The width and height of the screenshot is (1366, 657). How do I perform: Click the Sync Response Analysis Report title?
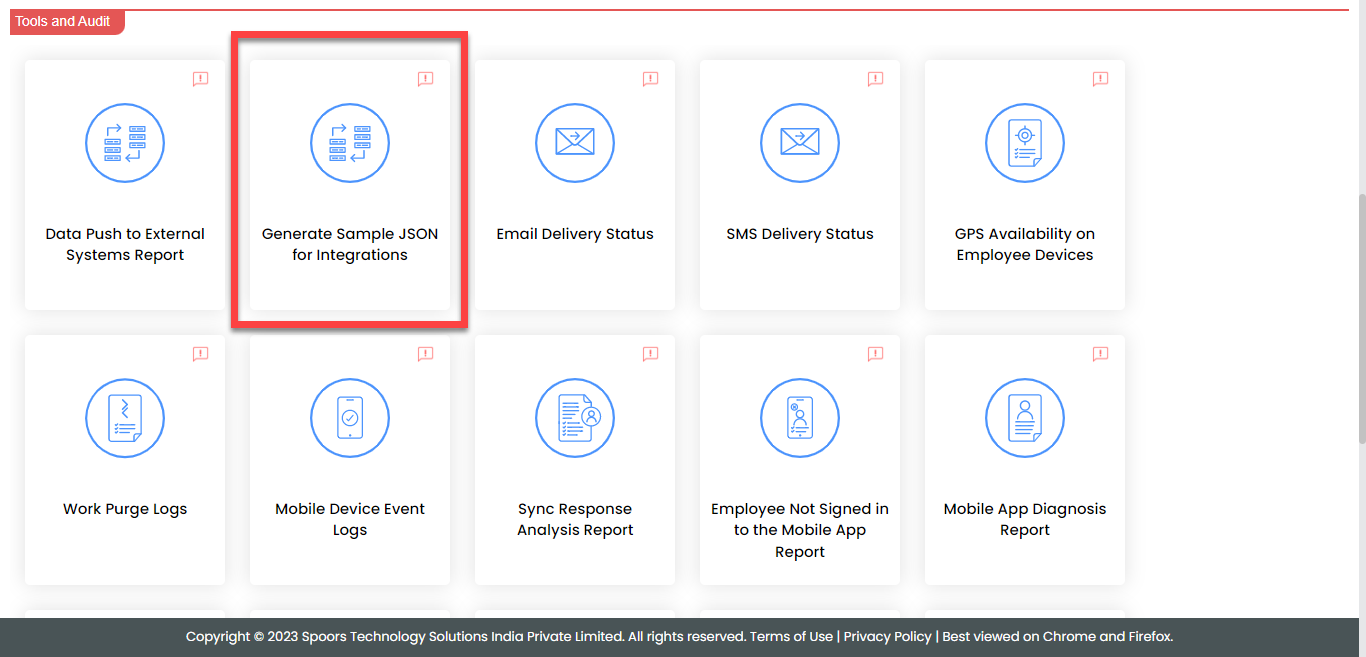[x=575, y=519]
